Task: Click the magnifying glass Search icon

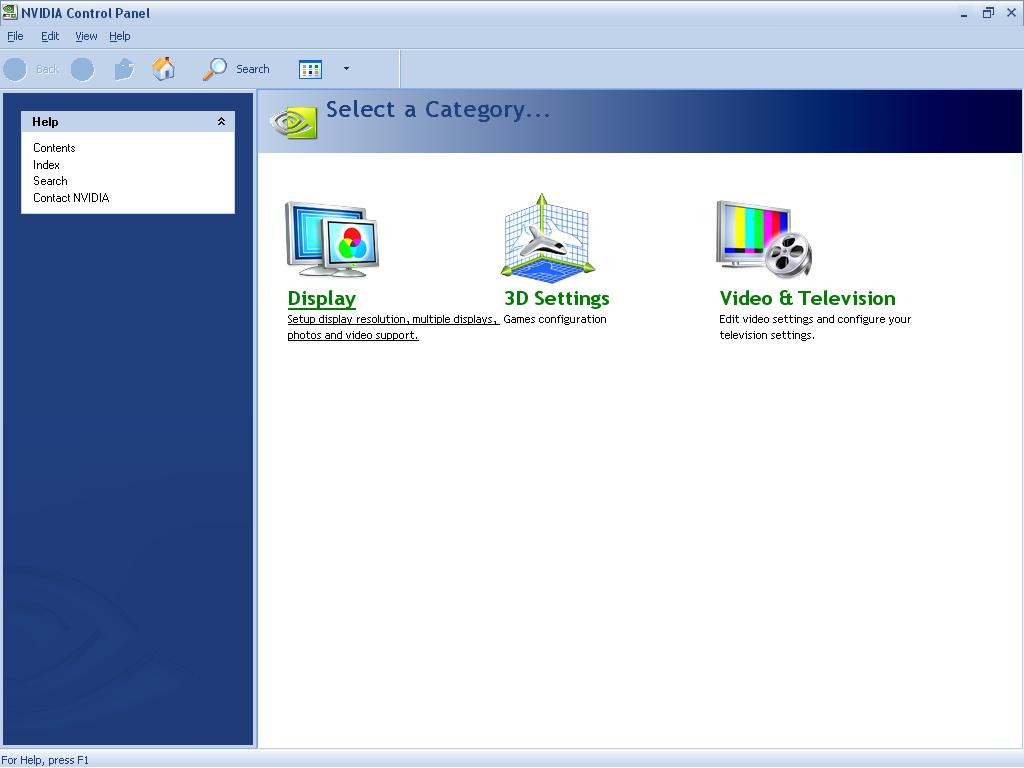Action: point(215,69)
